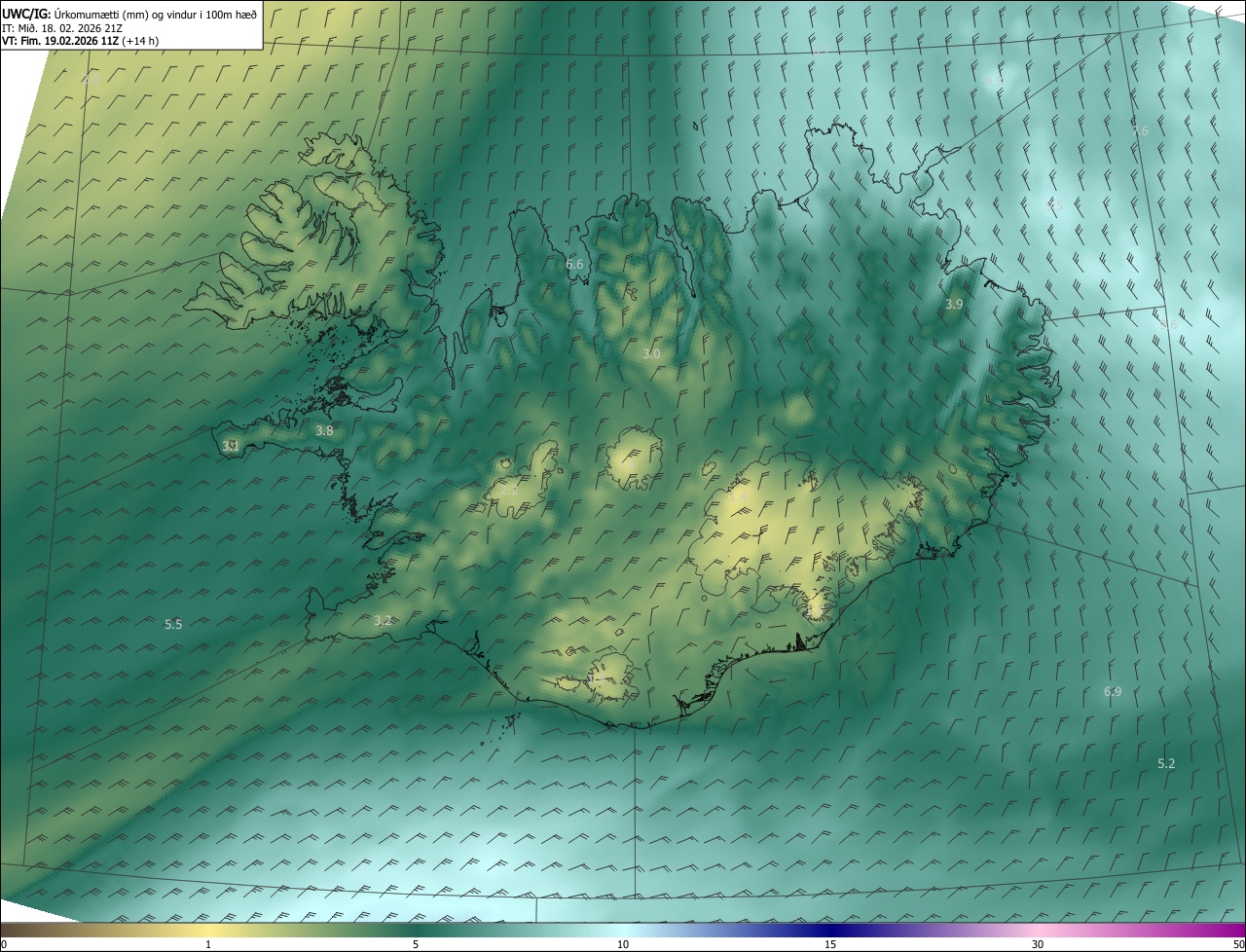Click the 5 tick on the color scale

coord(416,944)
